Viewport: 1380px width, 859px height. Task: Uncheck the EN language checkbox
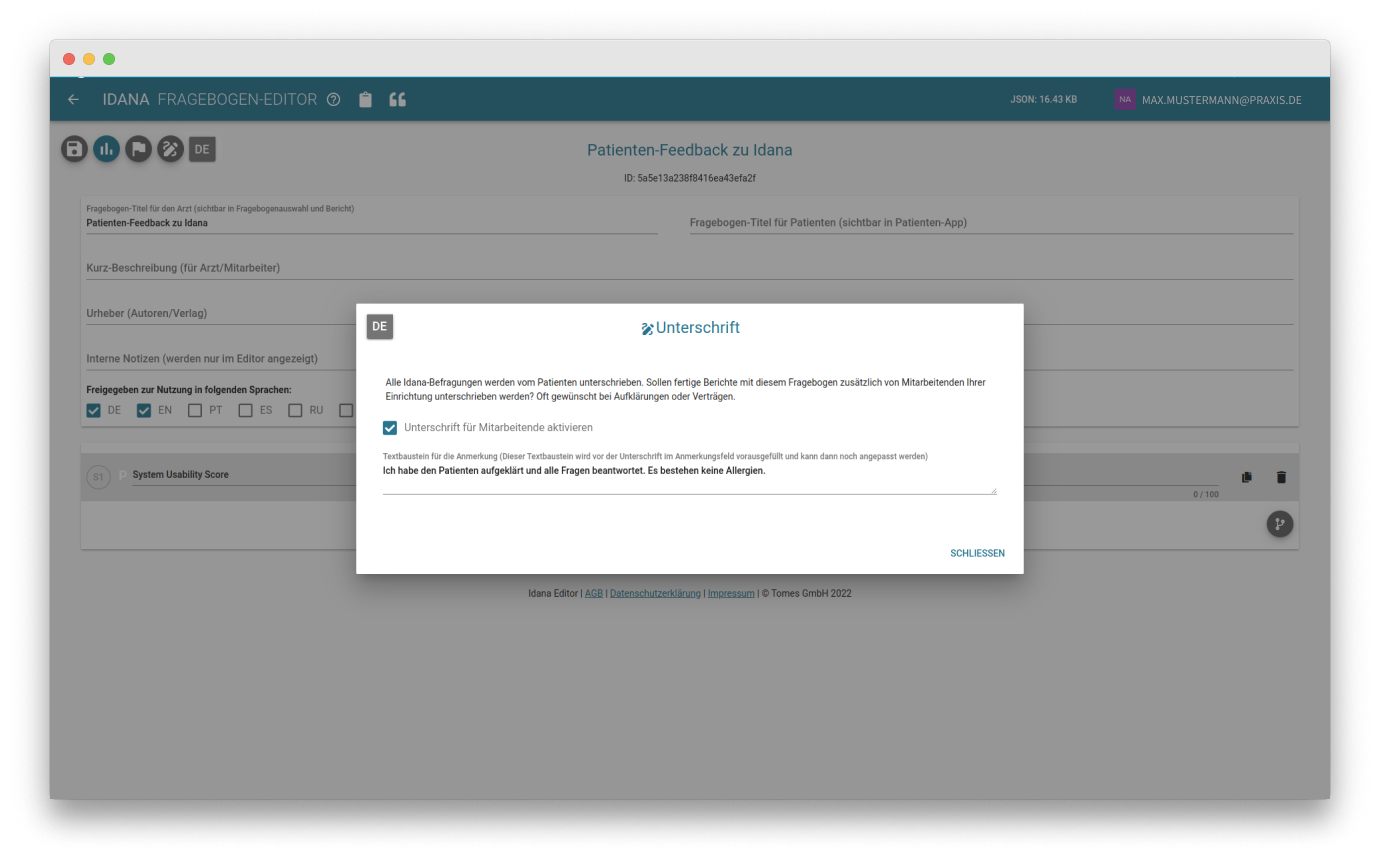pos(144,410)
